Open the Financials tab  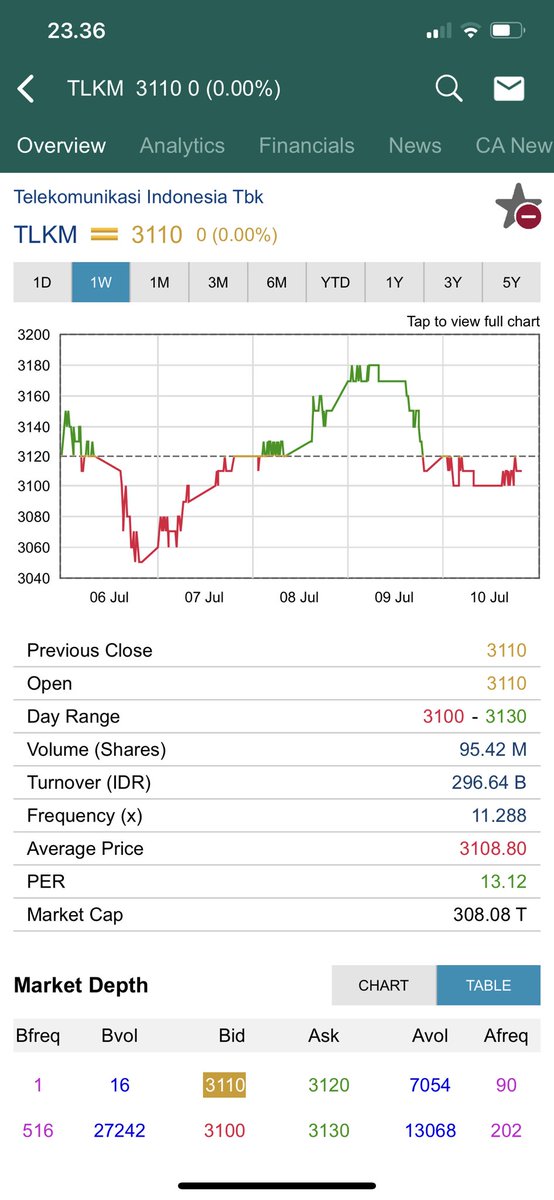point(306,145)
